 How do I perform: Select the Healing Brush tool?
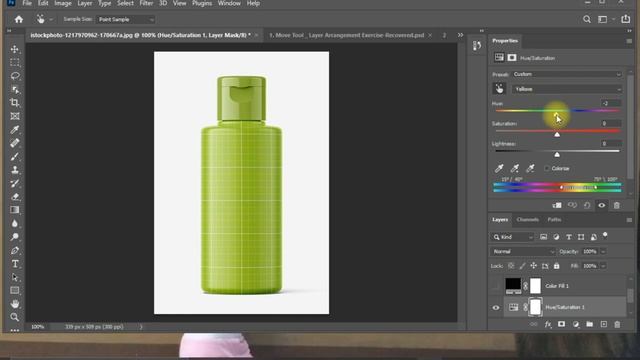15,143
